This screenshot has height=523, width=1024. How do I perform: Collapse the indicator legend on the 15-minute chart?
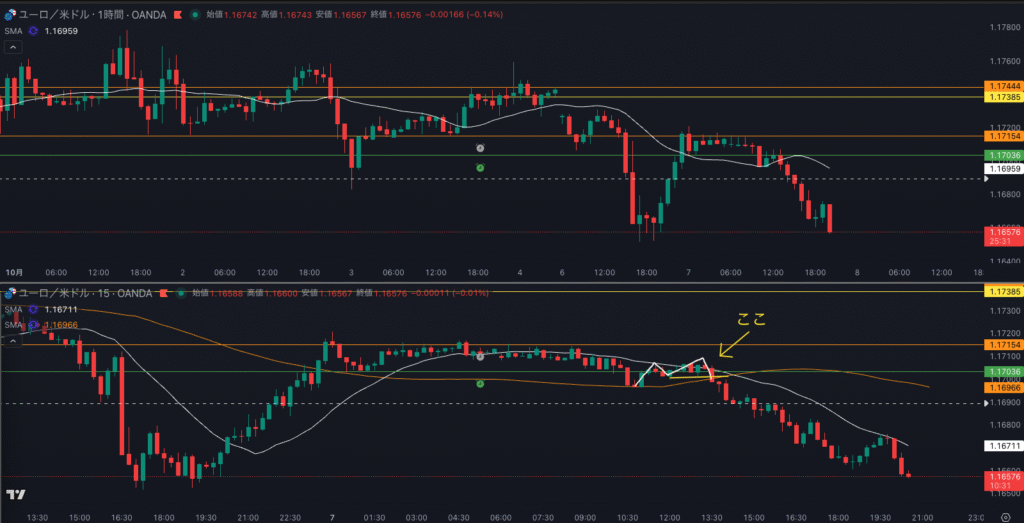tap(12, 340)
